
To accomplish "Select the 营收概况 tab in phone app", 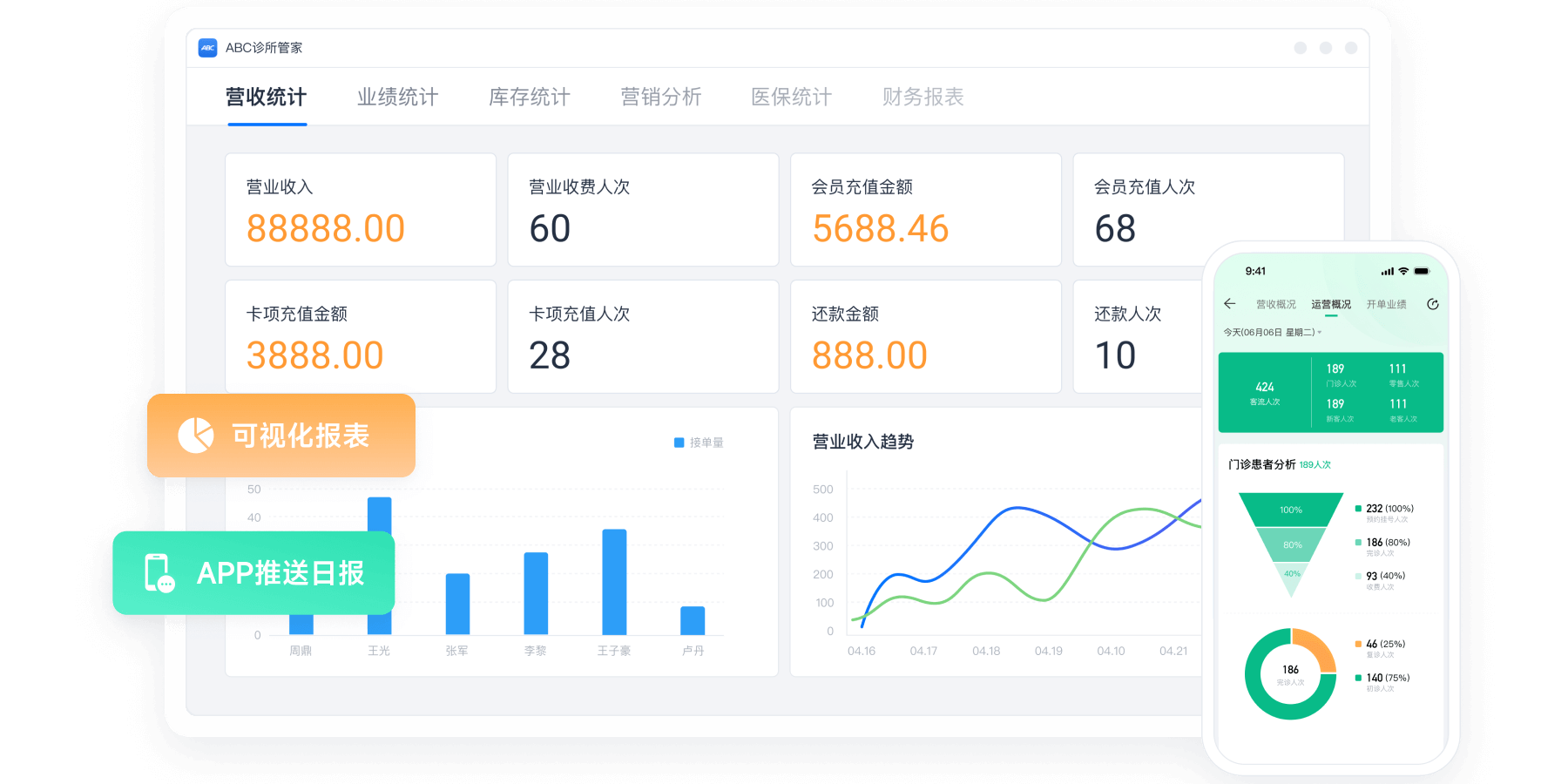I will tap(1275, 304).
